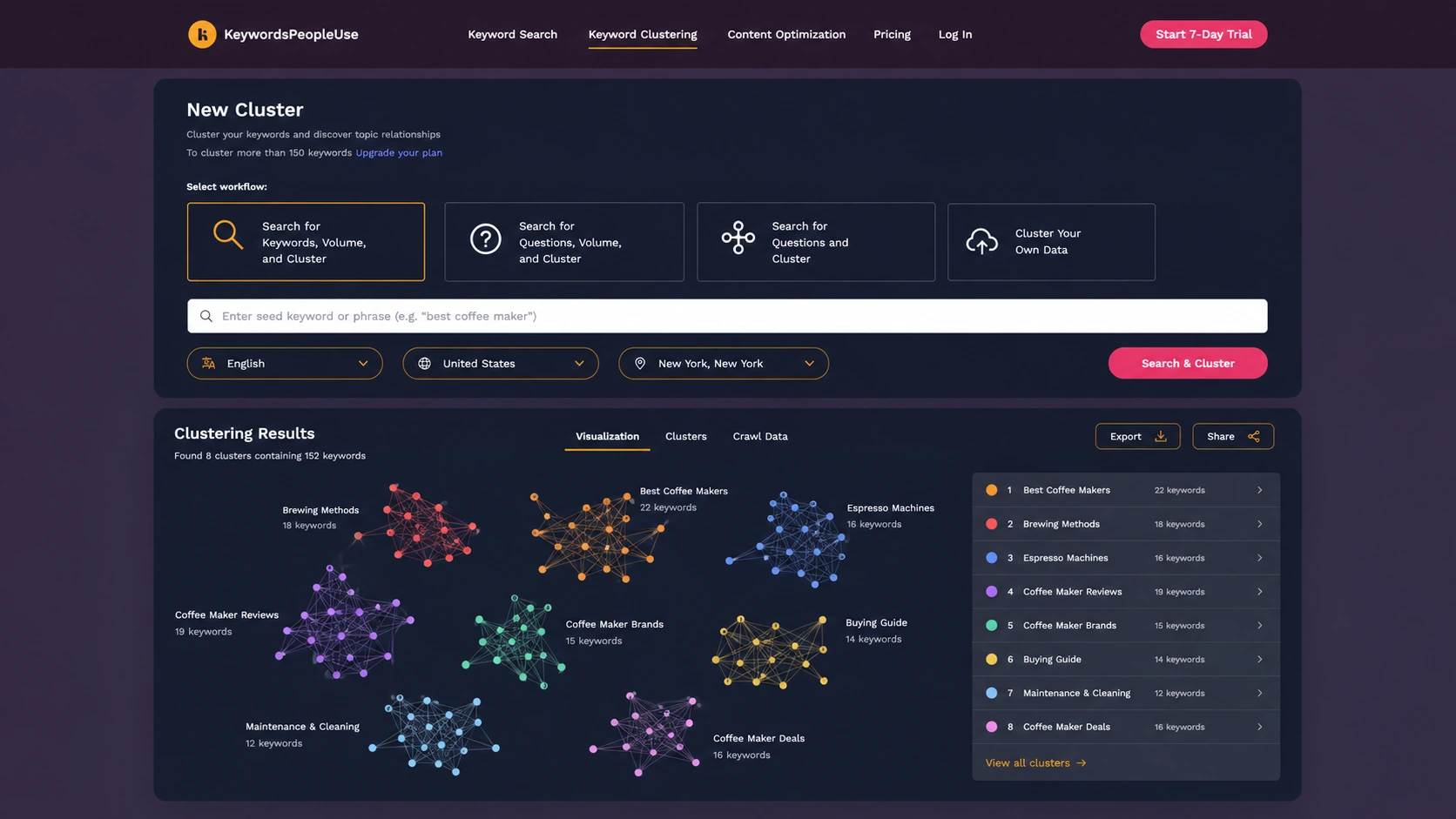Image resolution: width=1456 pixels, height=819 pixels.
Task: Expand the Best Coffee Makers row chevron
Action: [x=1259, y=490]
